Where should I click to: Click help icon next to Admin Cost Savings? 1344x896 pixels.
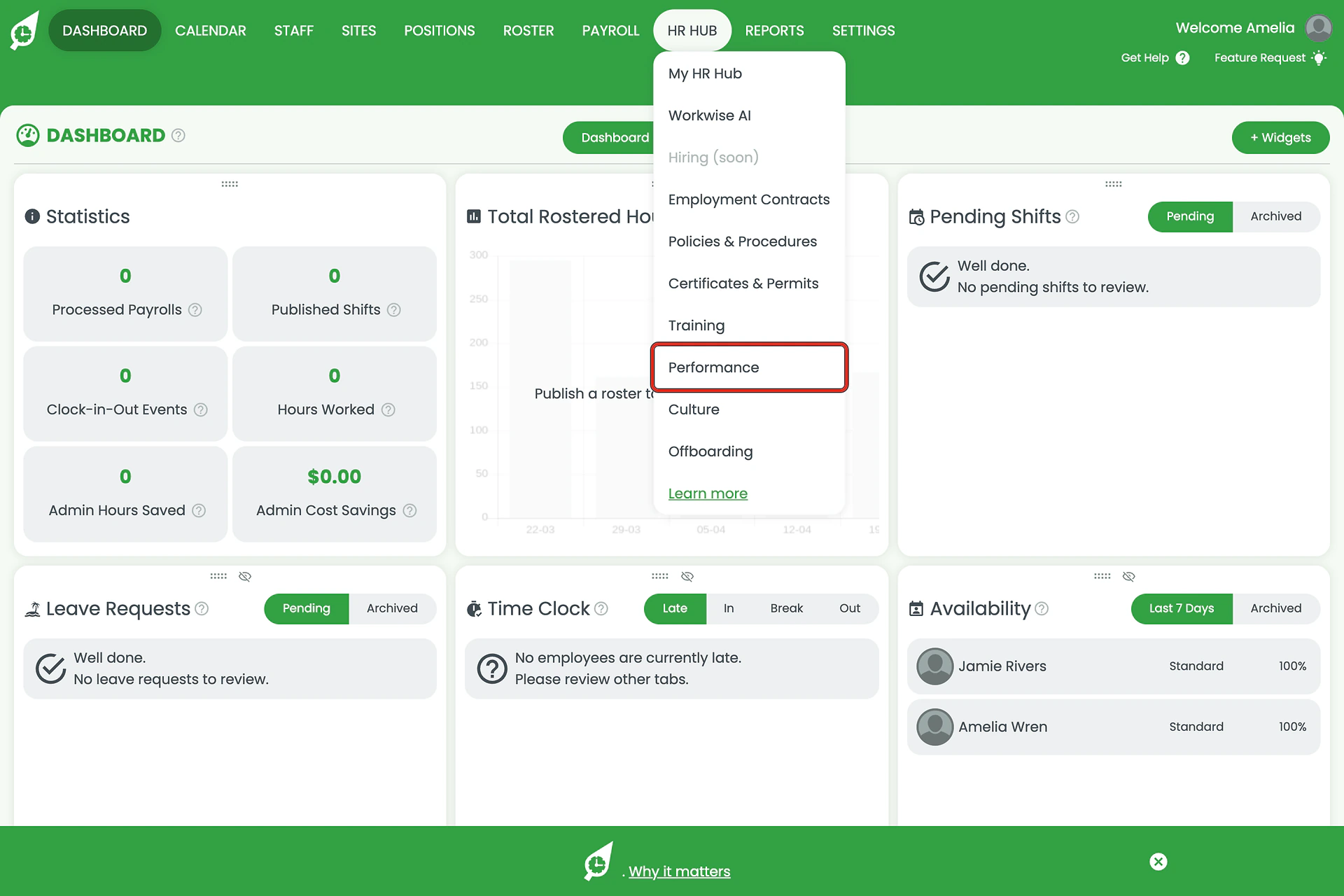coord(410,511)
